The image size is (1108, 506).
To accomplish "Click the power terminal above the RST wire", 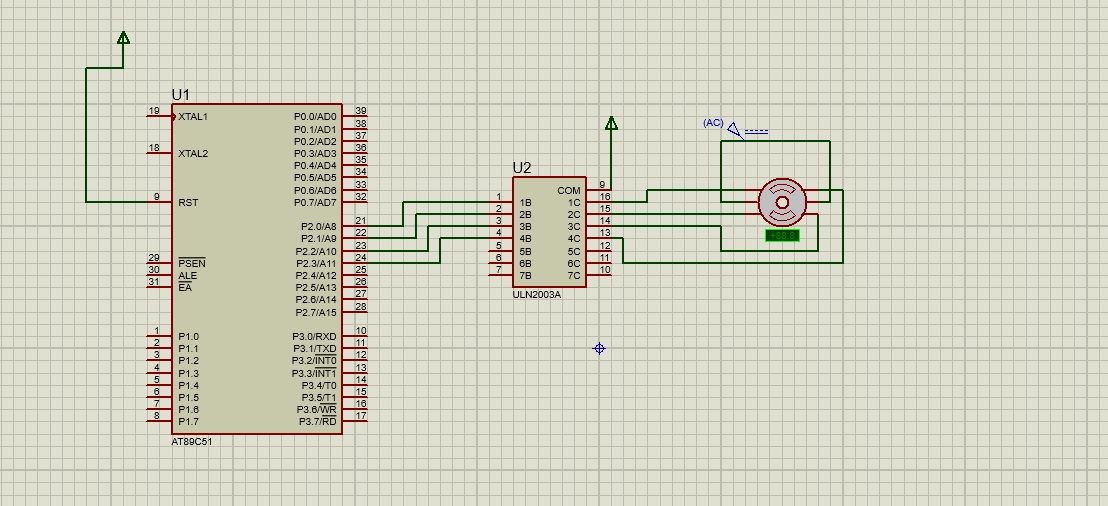I will coord(123,39).
